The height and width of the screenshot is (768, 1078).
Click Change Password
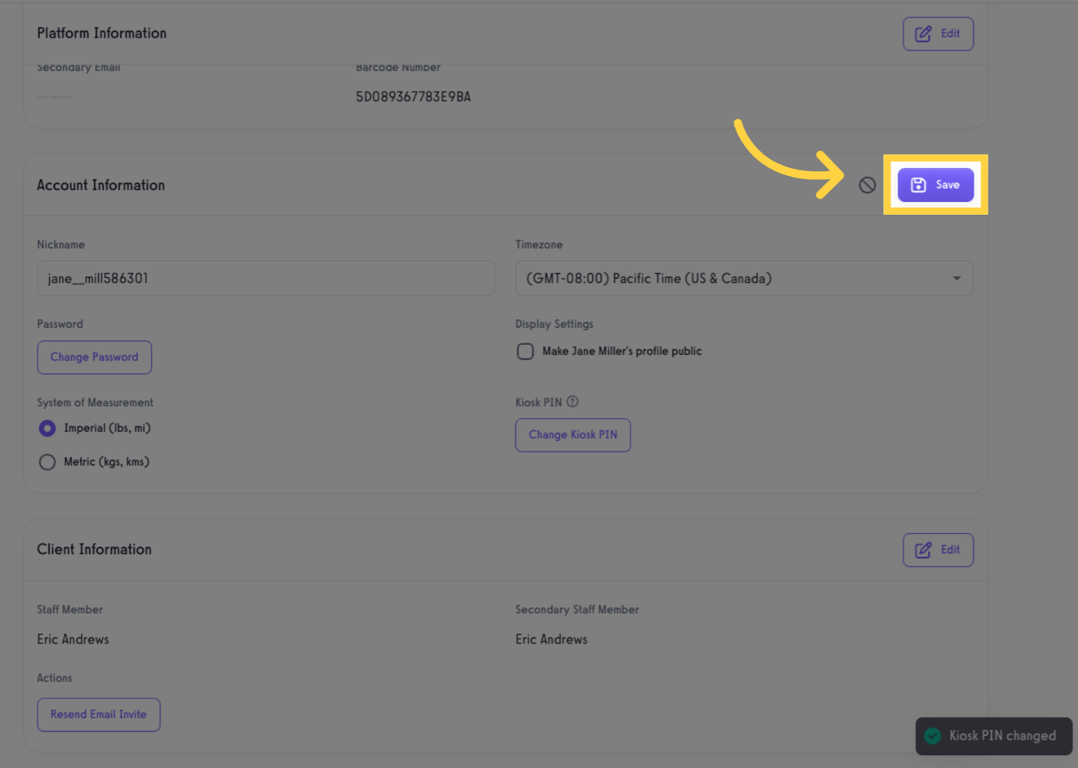(94, 357)
